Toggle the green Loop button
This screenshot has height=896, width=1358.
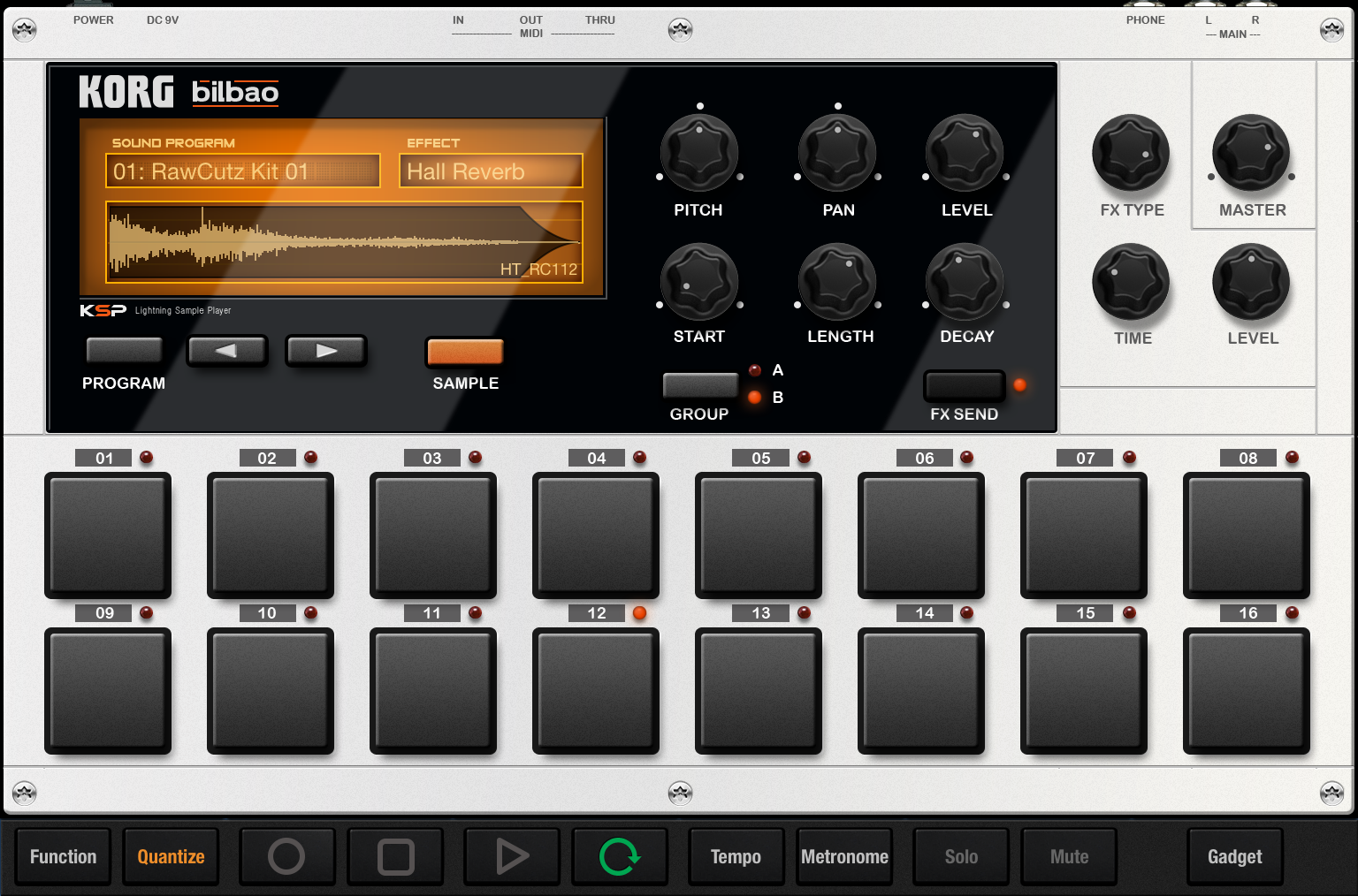click(620, 856)
